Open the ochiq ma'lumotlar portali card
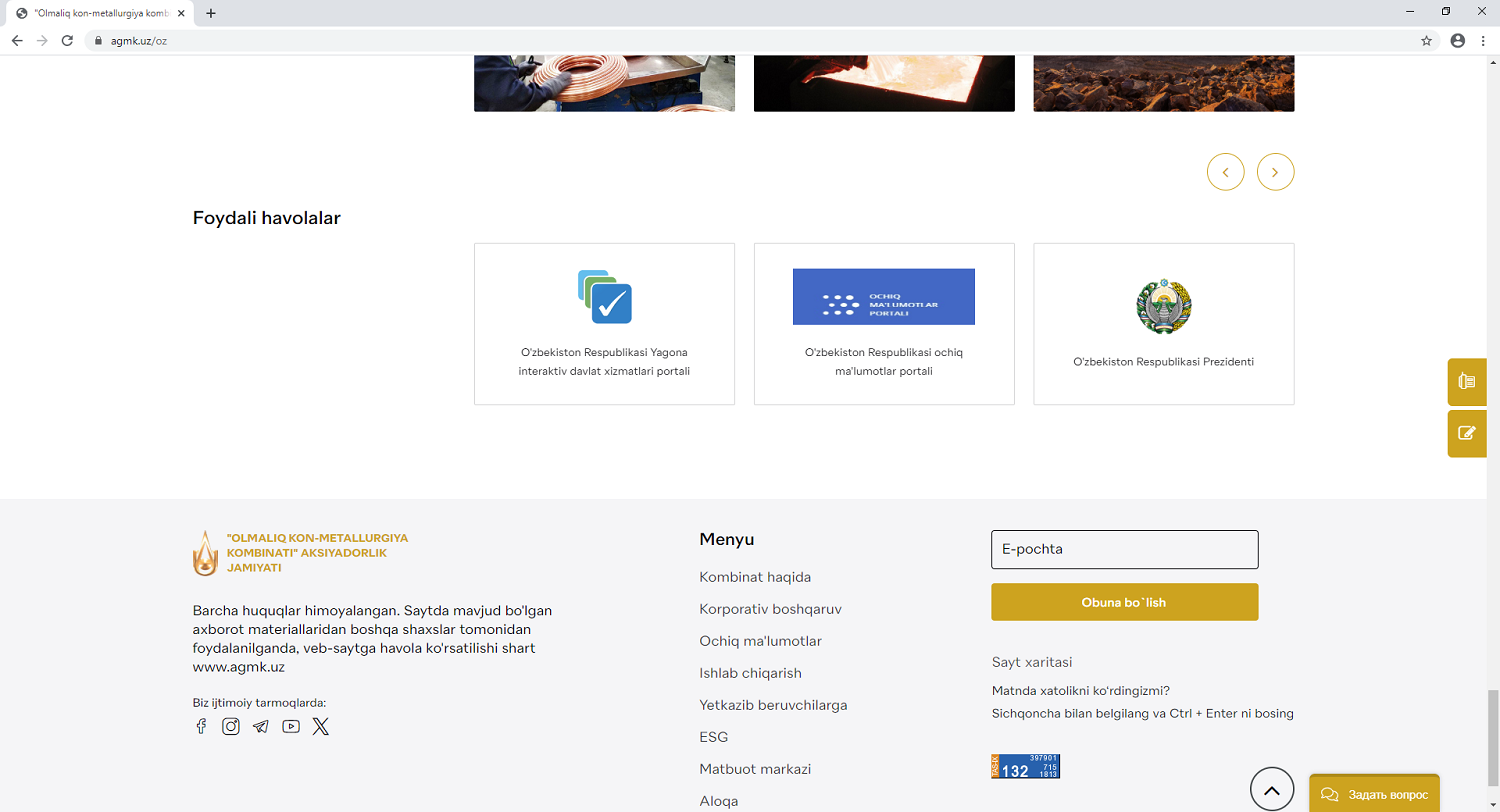This screenshot has width=1500, height=812. [884, 324]
